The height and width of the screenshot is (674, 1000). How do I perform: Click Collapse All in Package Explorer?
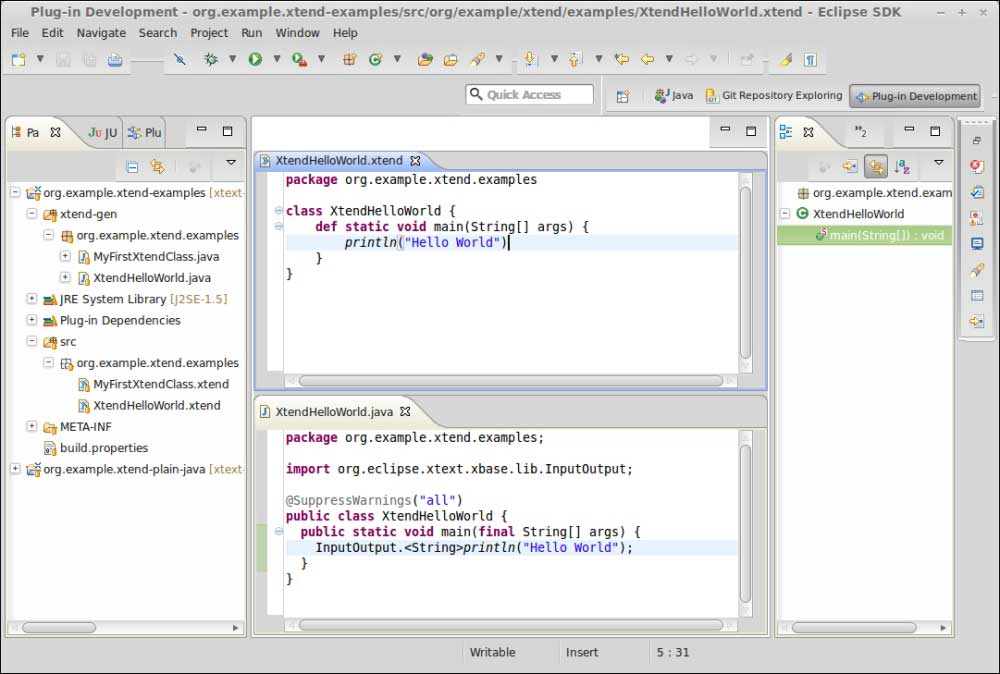132,167
